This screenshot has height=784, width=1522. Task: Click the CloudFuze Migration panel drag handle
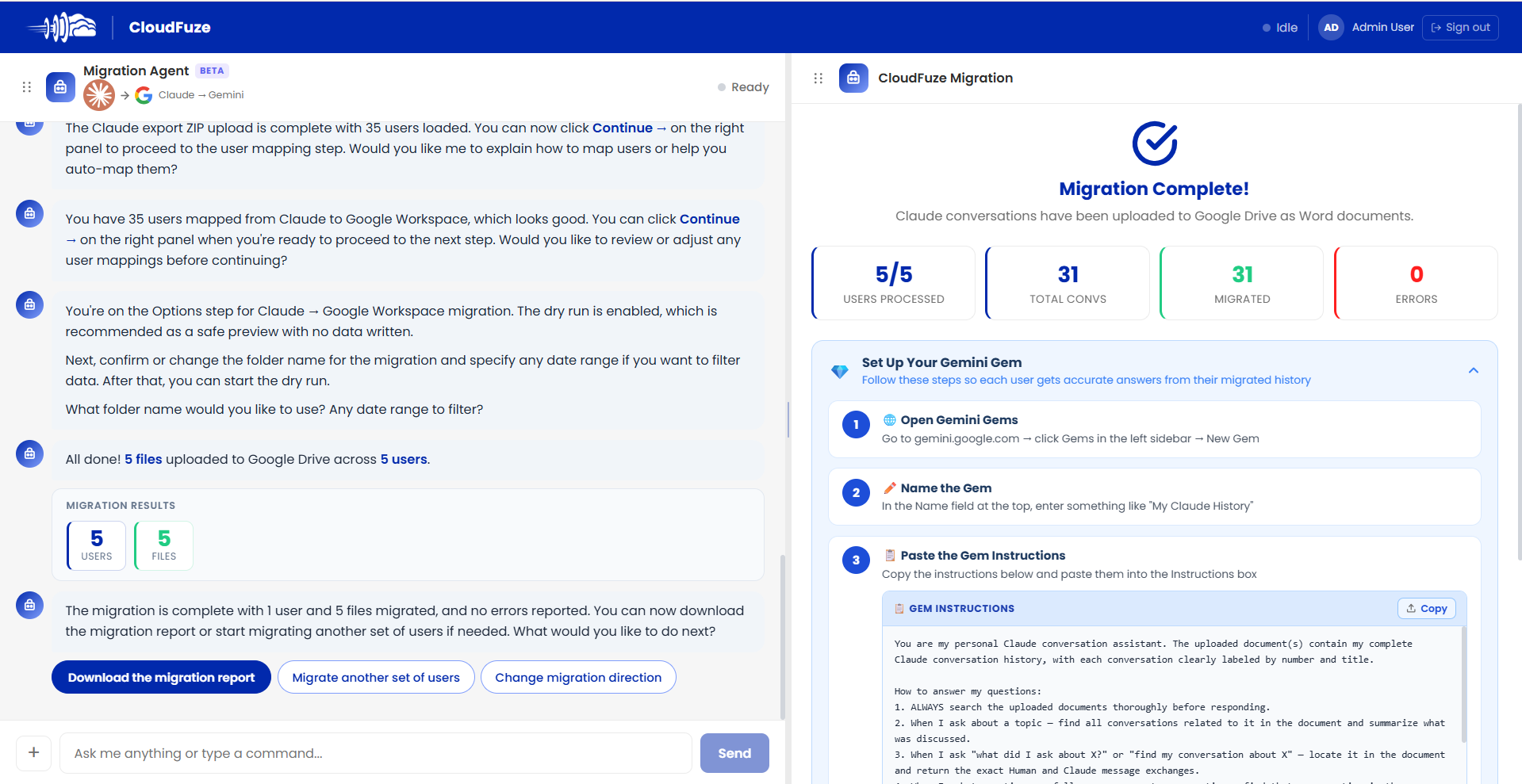[x=819, y=78]
